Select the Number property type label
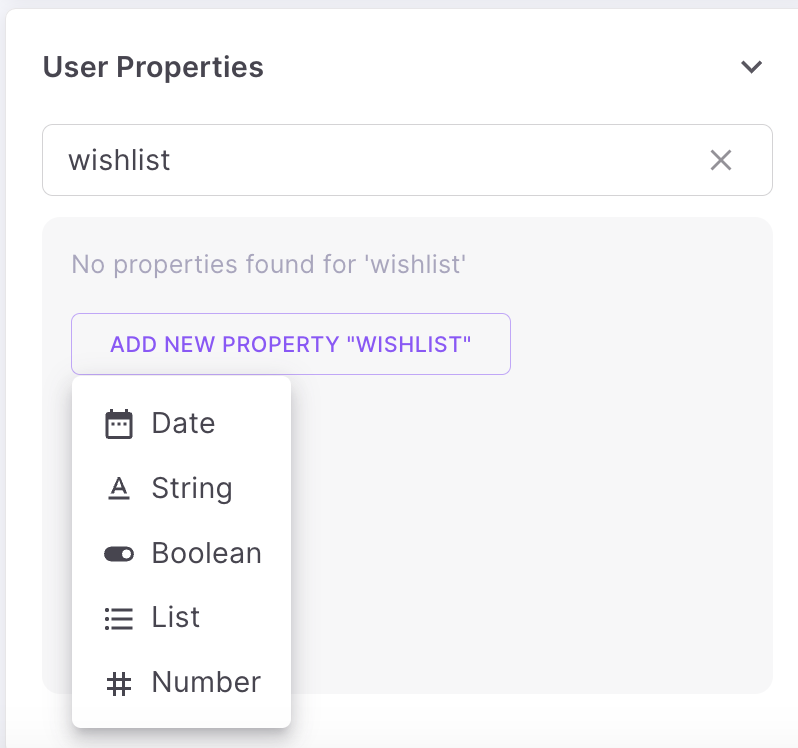The image size is (798, 748). [x=206, y=682]
